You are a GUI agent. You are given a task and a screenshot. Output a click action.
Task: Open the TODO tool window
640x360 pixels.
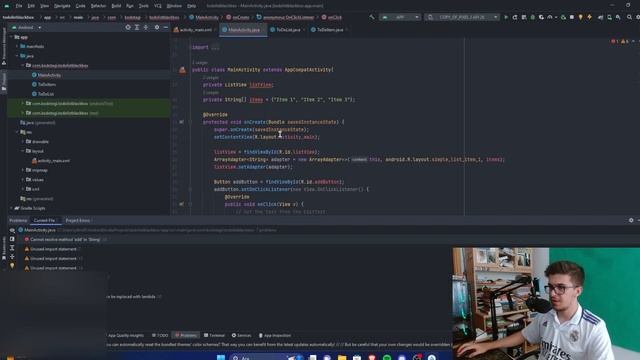(x=160, y=336)
